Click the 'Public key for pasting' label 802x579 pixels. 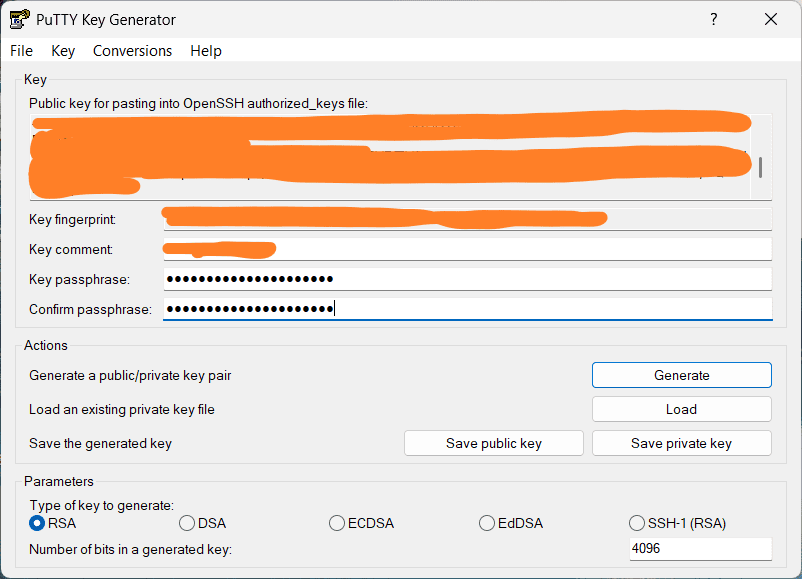click(x=198, y=103)
